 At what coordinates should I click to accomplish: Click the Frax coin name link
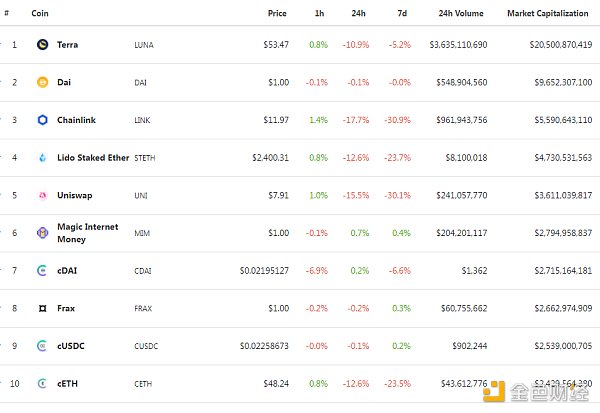tap(66, 308)
